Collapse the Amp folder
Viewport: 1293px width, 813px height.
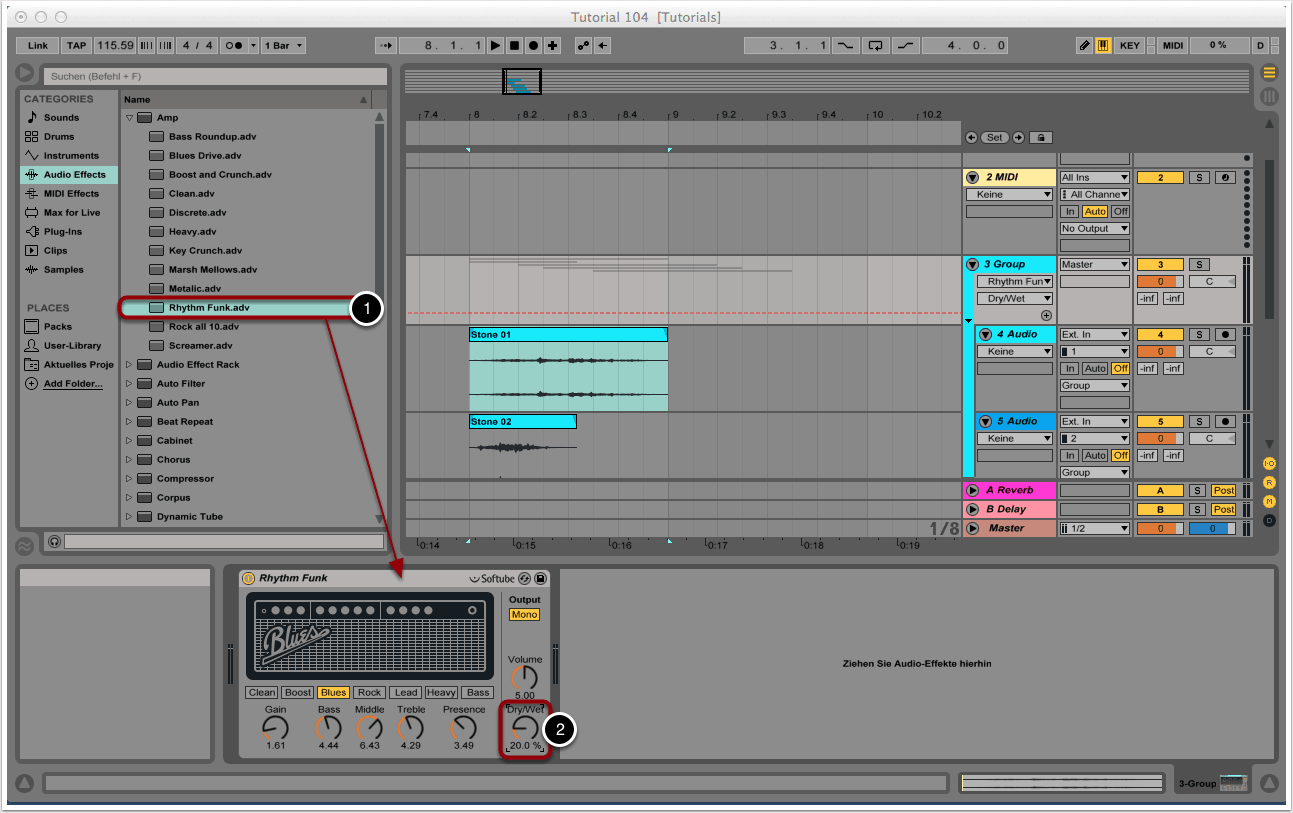129,118
